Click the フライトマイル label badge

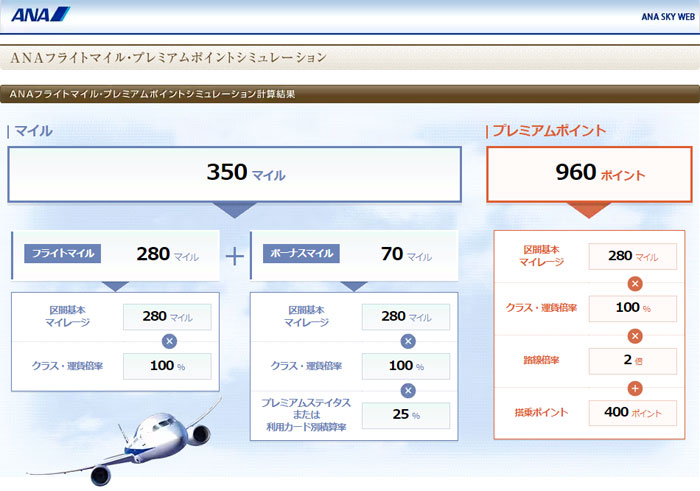[x=62, y=254]
